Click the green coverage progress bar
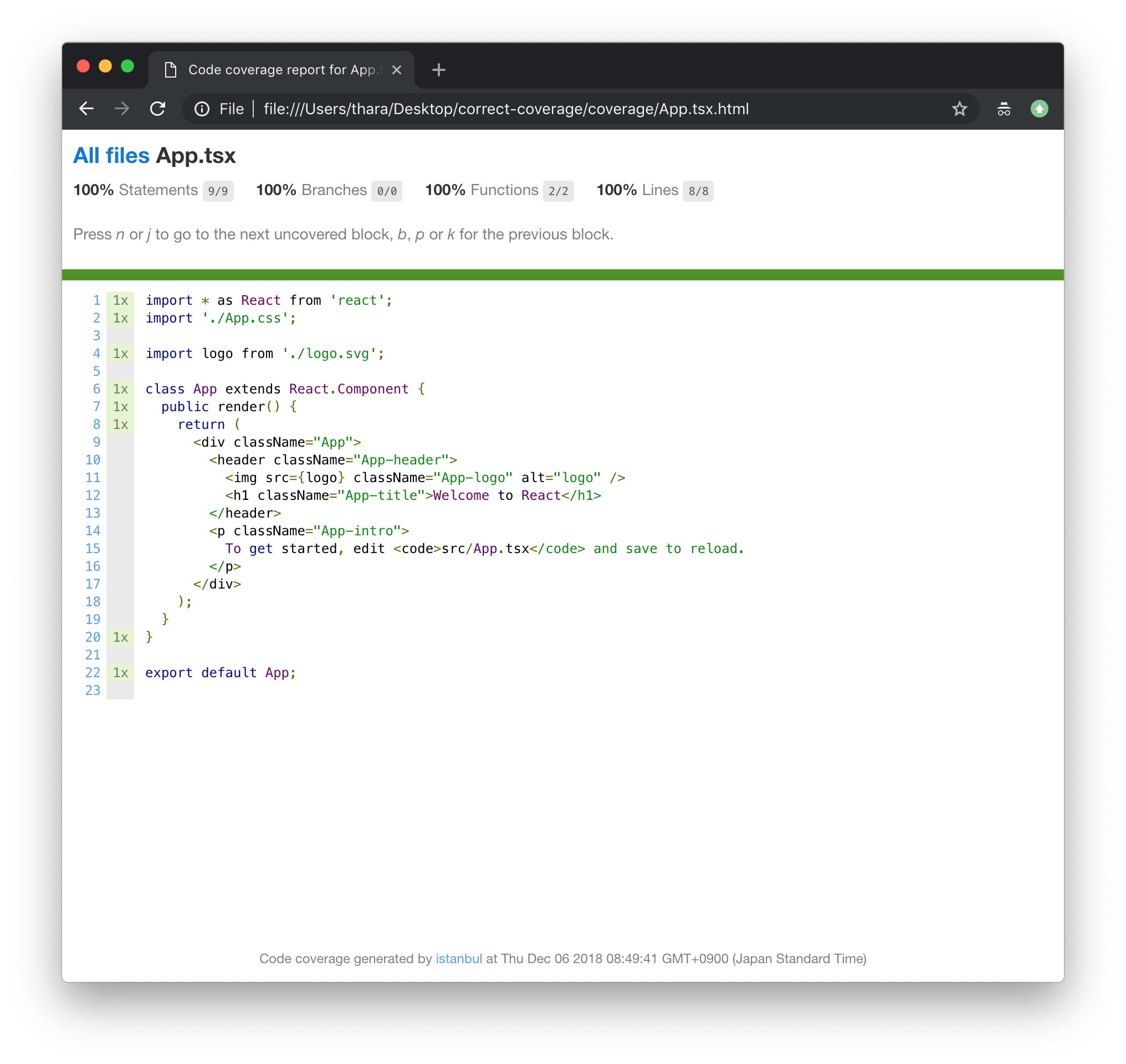 pos(561,274)
